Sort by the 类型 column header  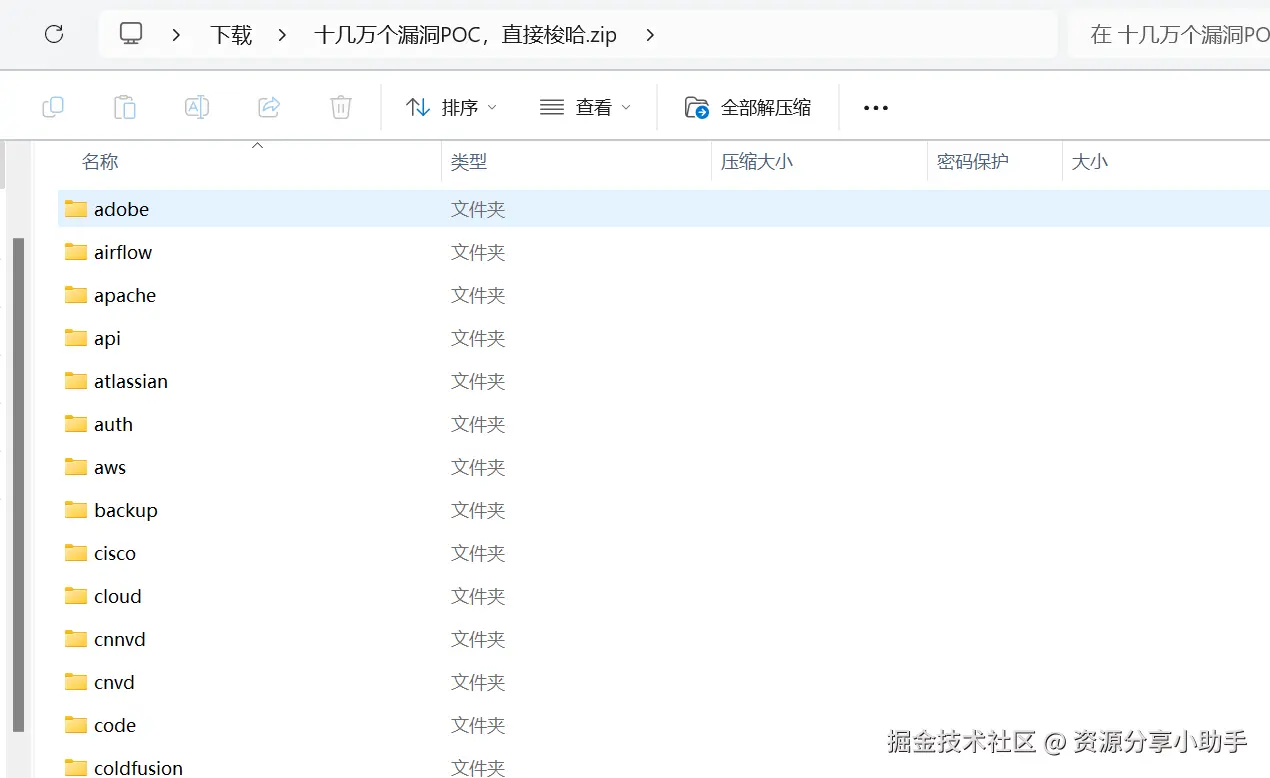click(469, 162)
